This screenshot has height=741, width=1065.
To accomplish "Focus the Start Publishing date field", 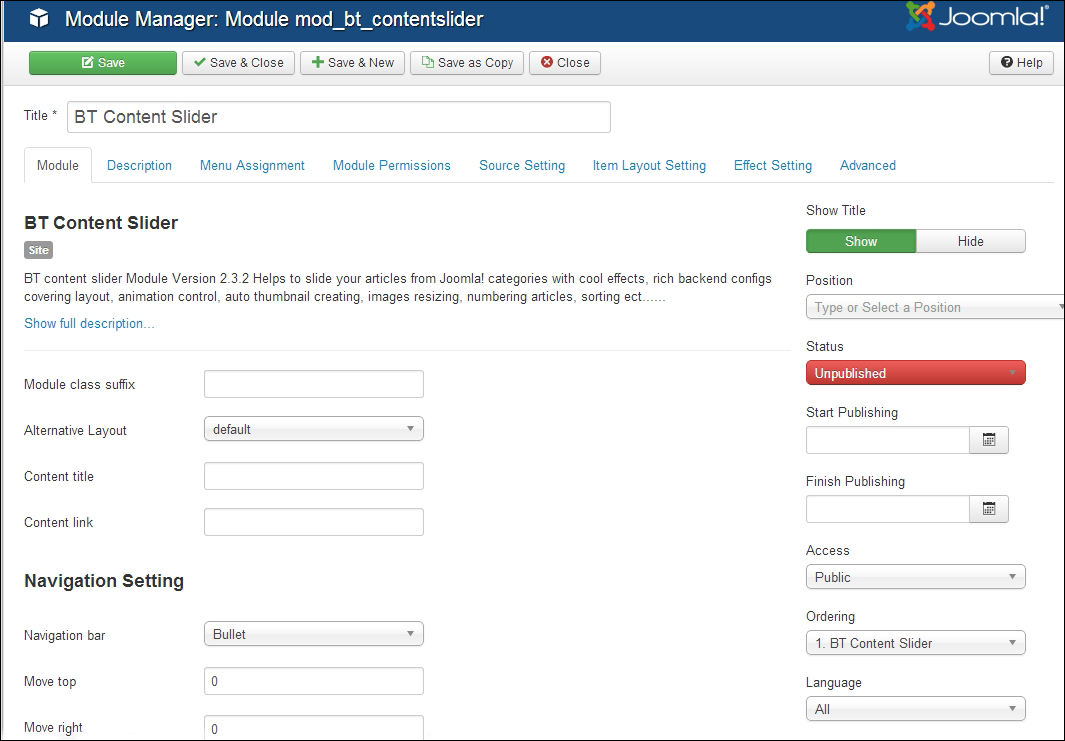I will click(x=888, y=440).
